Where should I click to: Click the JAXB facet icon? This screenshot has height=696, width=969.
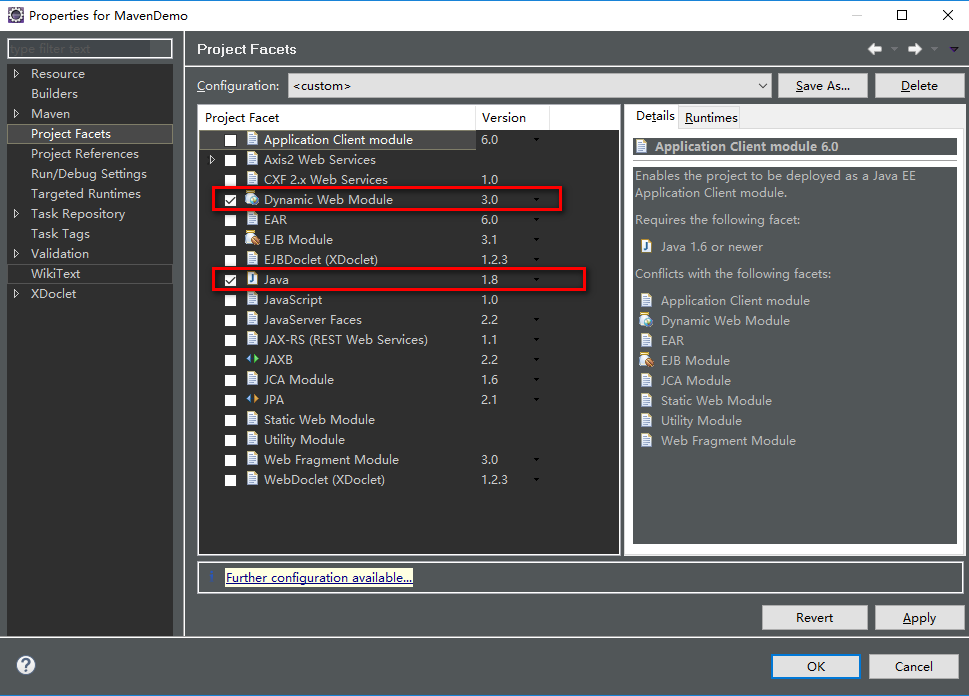tap(252, 359)
